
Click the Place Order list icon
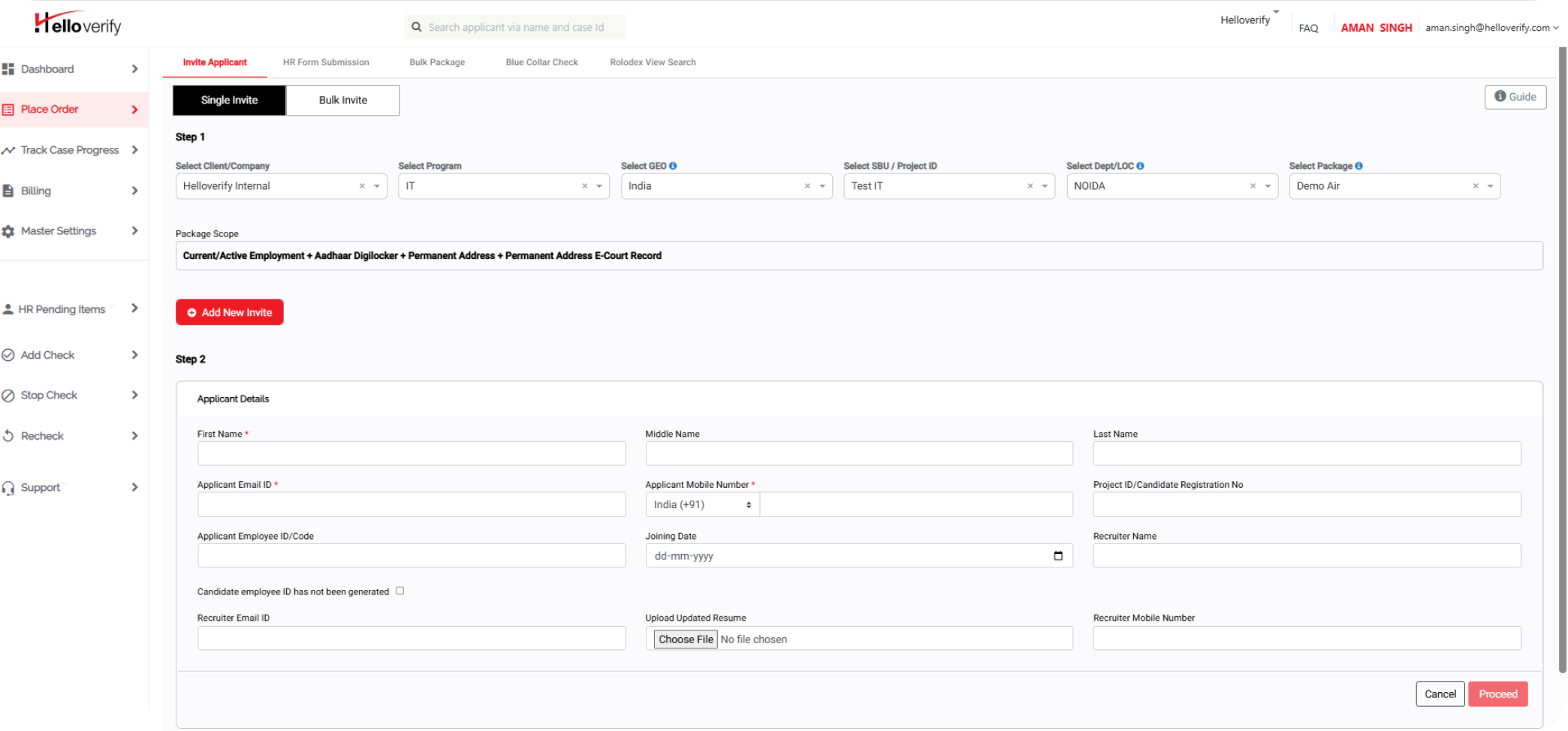[x=8, y=110]
